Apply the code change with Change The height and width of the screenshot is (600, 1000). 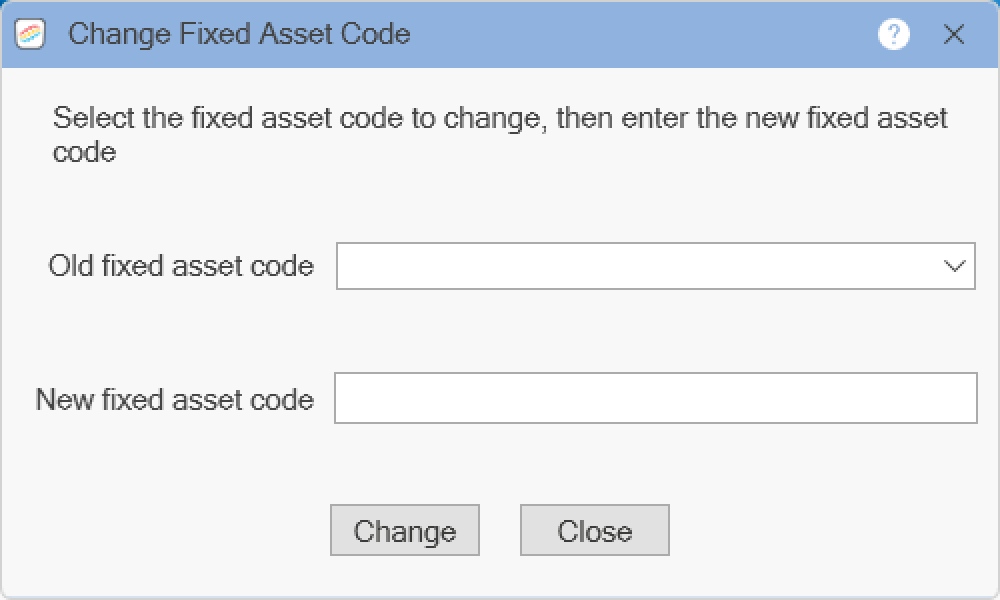pos(405,531)
